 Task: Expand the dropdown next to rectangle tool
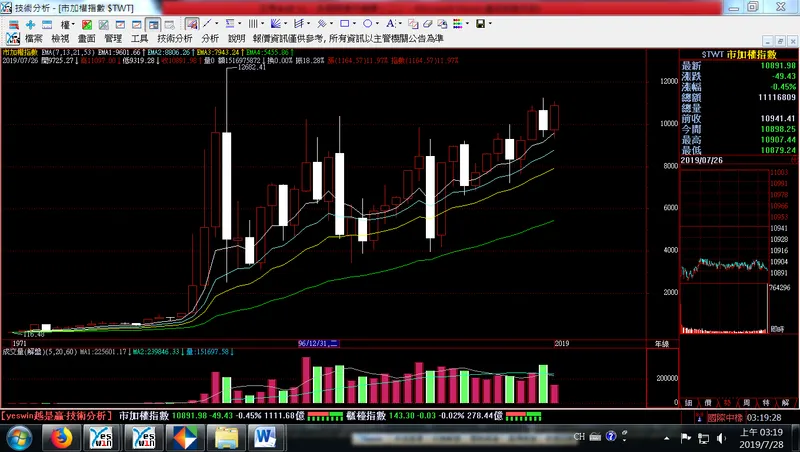coord(355,23)
